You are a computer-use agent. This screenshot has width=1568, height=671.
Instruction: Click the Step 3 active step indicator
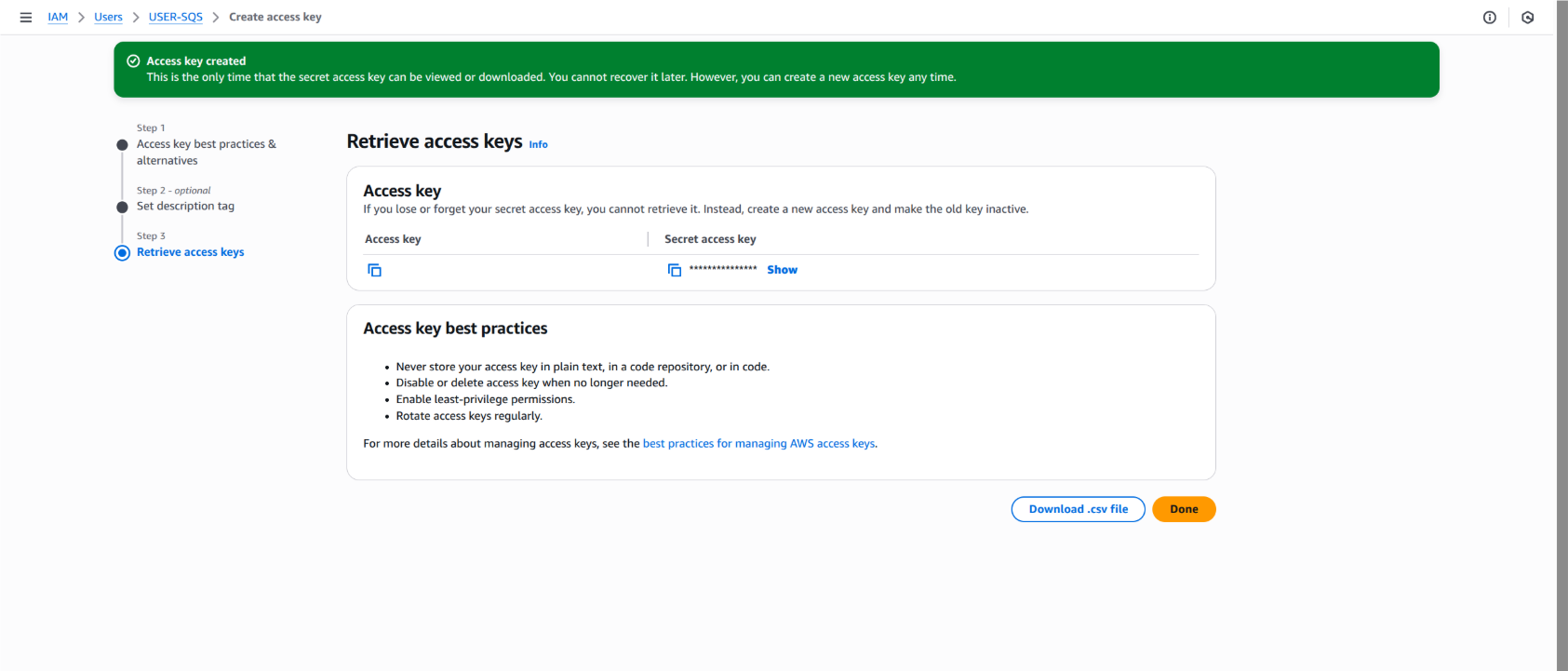coord(122,253)
